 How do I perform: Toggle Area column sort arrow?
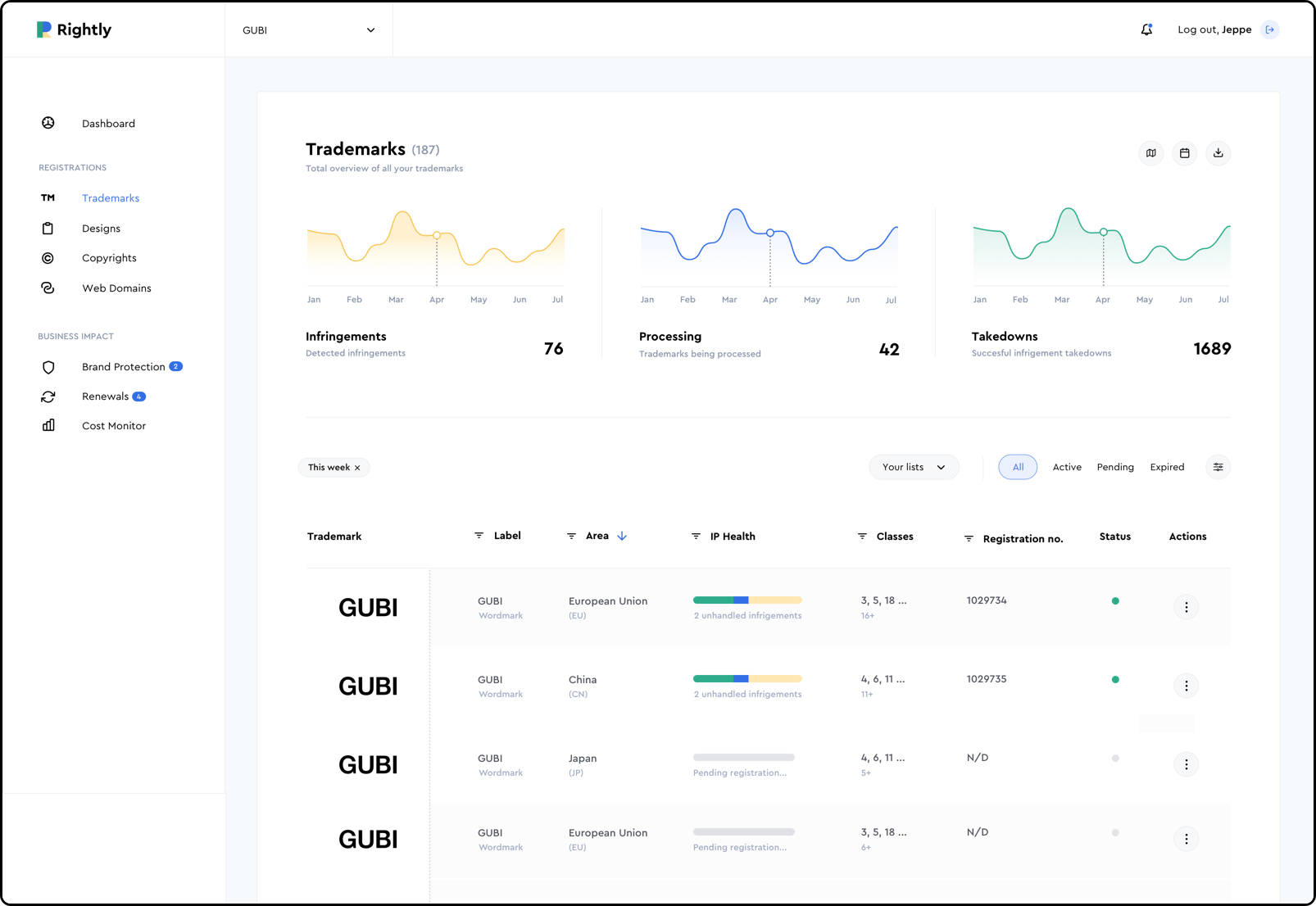pyautogui.click(x=622, y=536)
